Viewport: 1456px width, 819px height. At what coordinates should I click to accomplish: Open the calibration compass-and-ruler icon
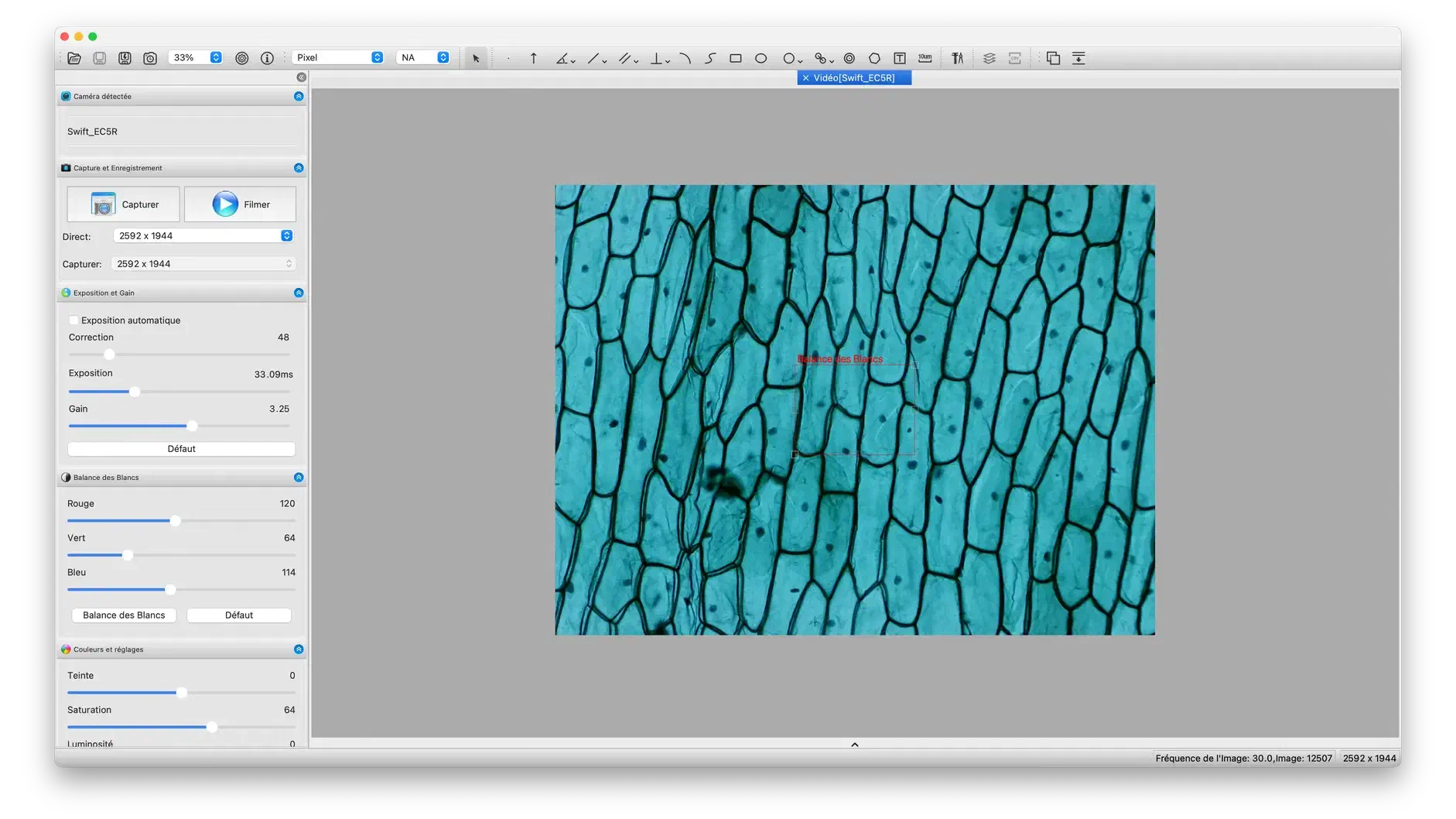958,58
